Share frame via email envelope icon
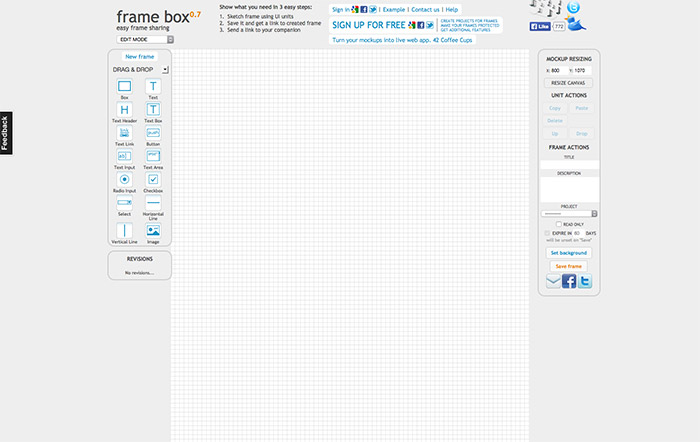The width and height of the screenshot is (700, 442). click(x=553, y=282)
